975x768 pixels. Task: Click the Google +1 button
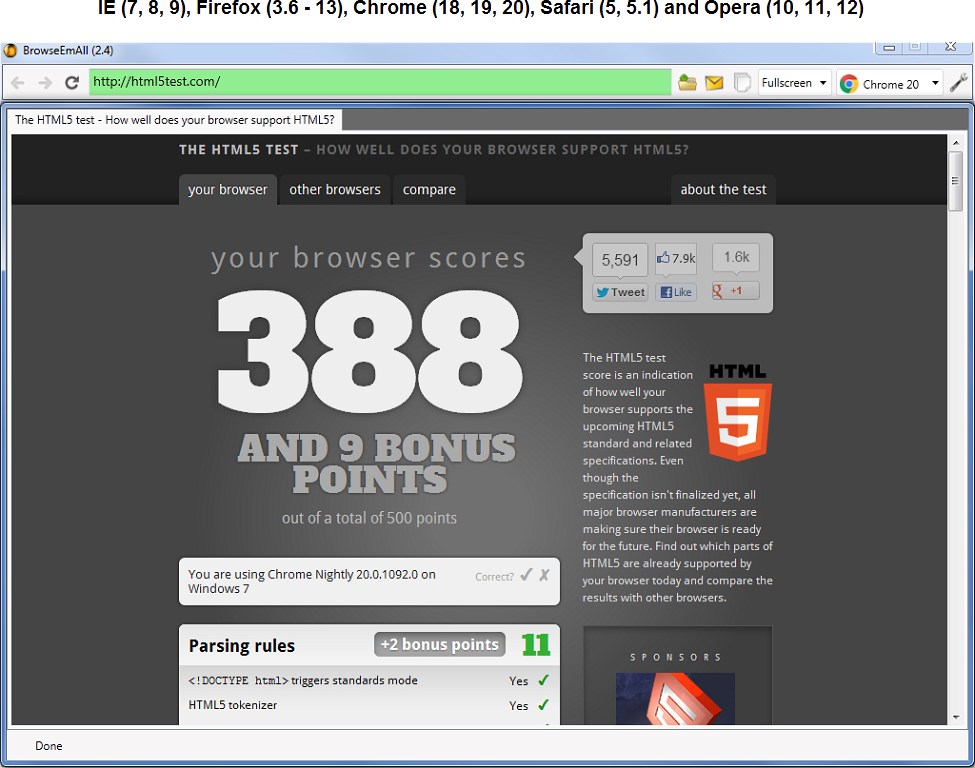tap(736, 290)
